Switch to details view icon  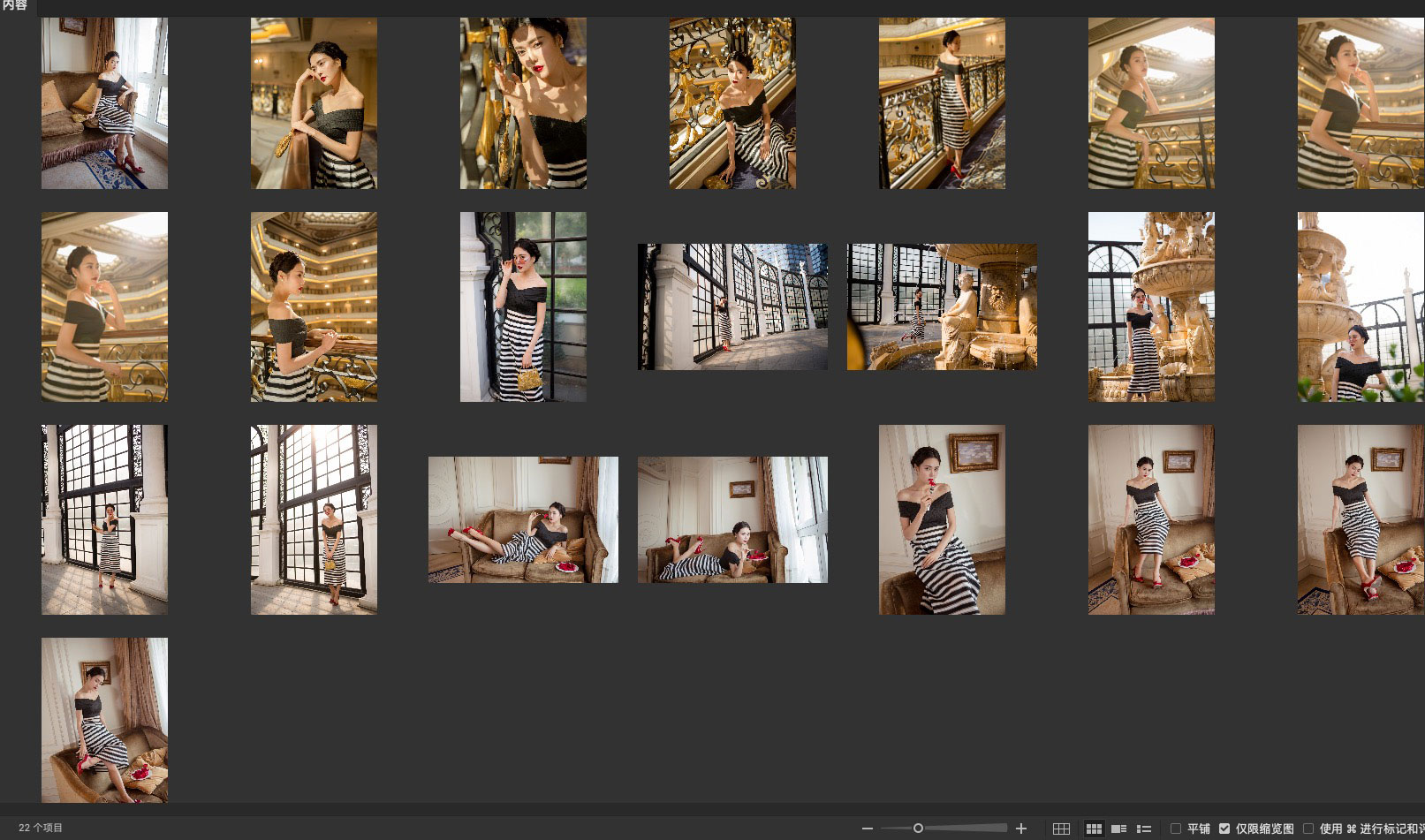click(1118, 829)
